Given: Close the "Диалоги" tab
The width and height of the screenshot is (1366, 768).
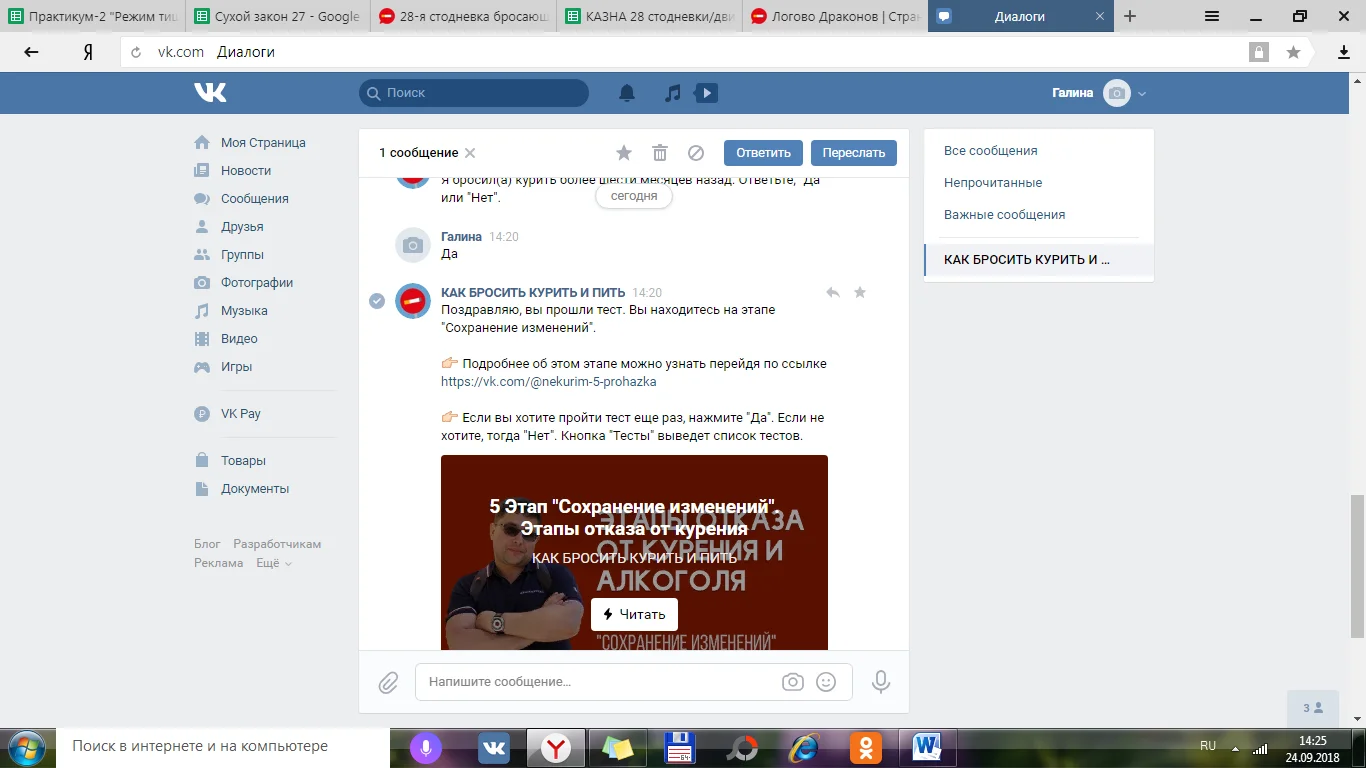Looking at the screenshot, I should click(x=1100, y=16).
